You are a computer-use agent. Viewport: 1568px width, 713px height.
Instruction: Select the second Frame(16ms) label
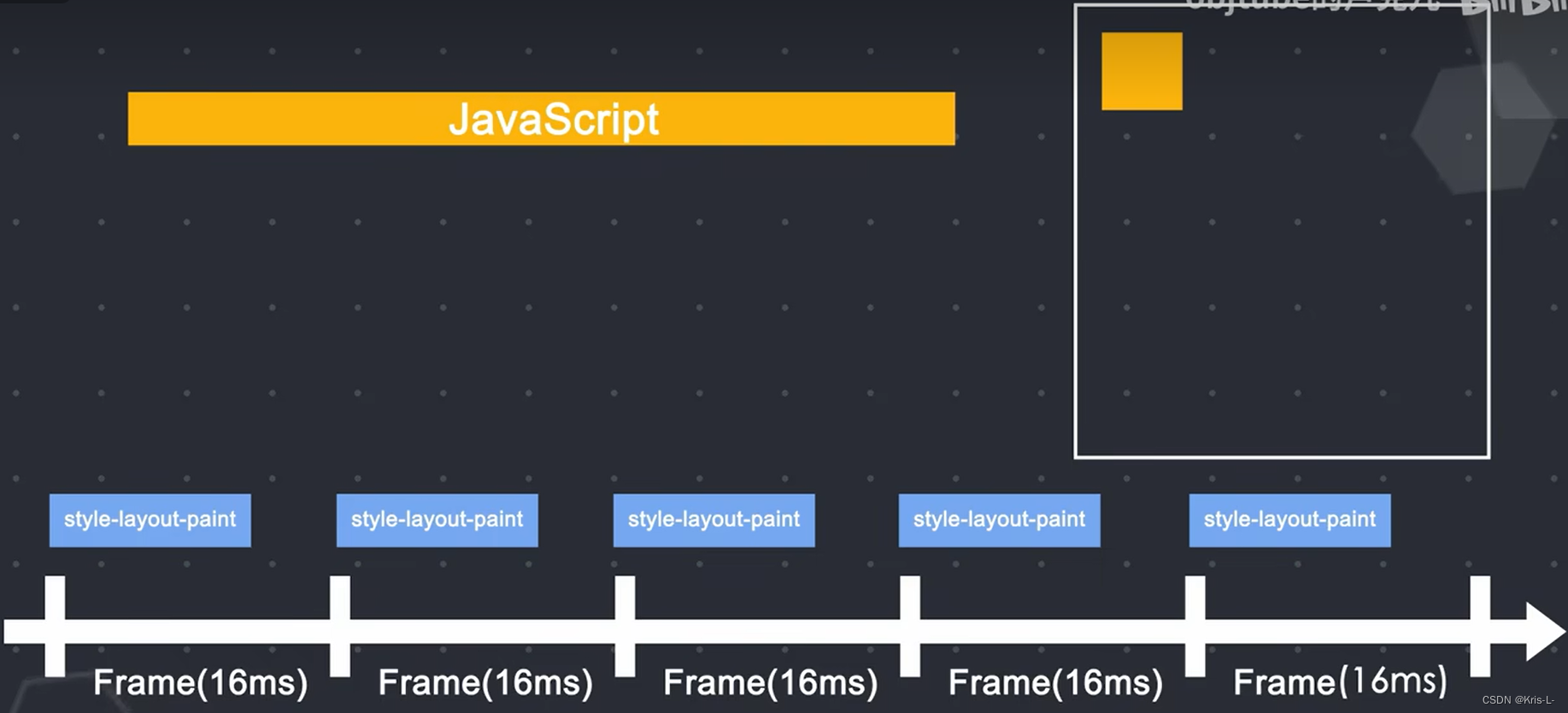[485, 683]
